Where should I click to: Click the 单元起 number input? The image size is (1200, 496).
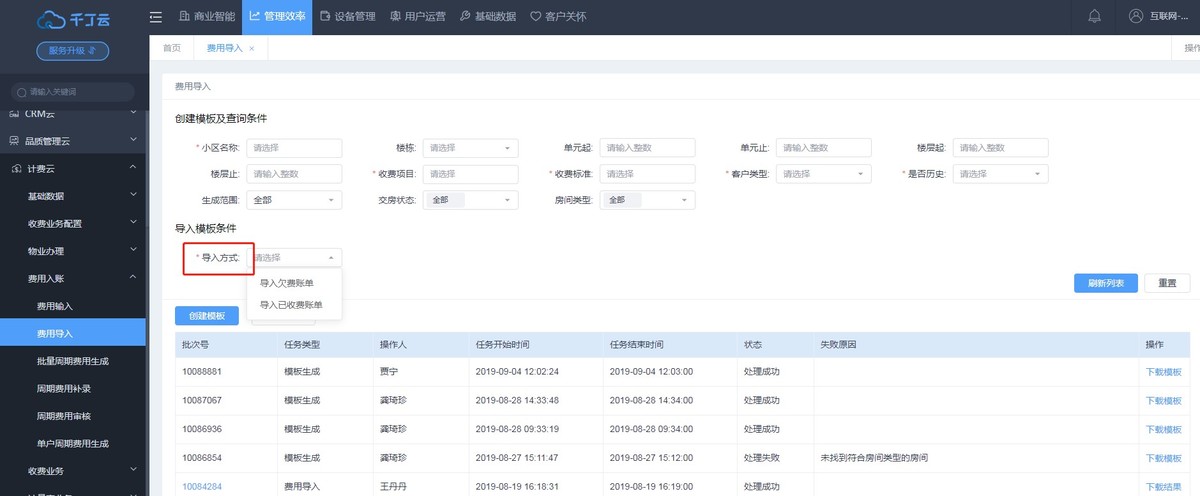647,148
